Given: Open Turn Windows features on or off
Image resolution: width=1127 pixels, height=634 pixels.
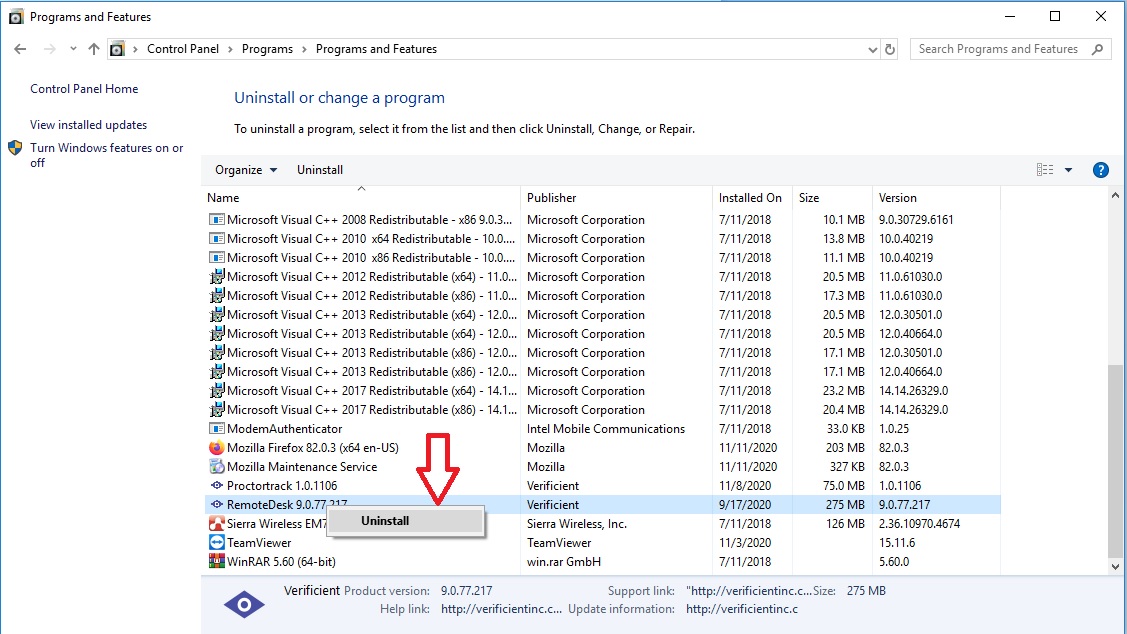Looking at the screenshot, I should (x=106, y=155).
